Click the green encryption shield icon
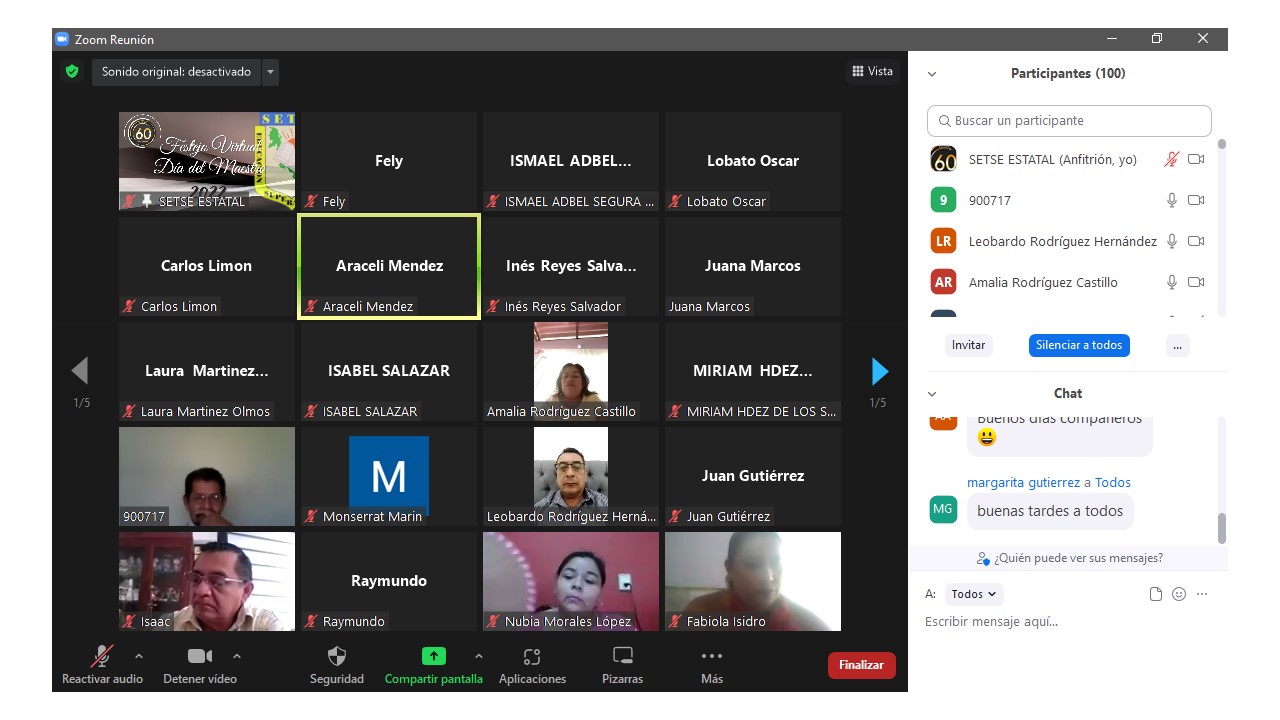Image resolution: width=1280 pixels, height=720 pixels. tap(71, 72)
